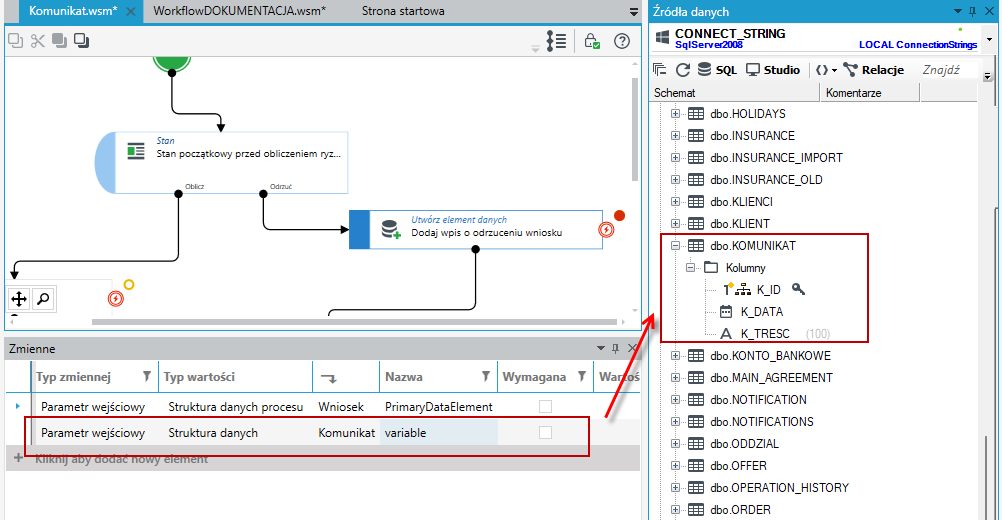Select the dbo.INSURANCE_OLD table
Screen dimensions: 1002x520
tap(766, 180)
